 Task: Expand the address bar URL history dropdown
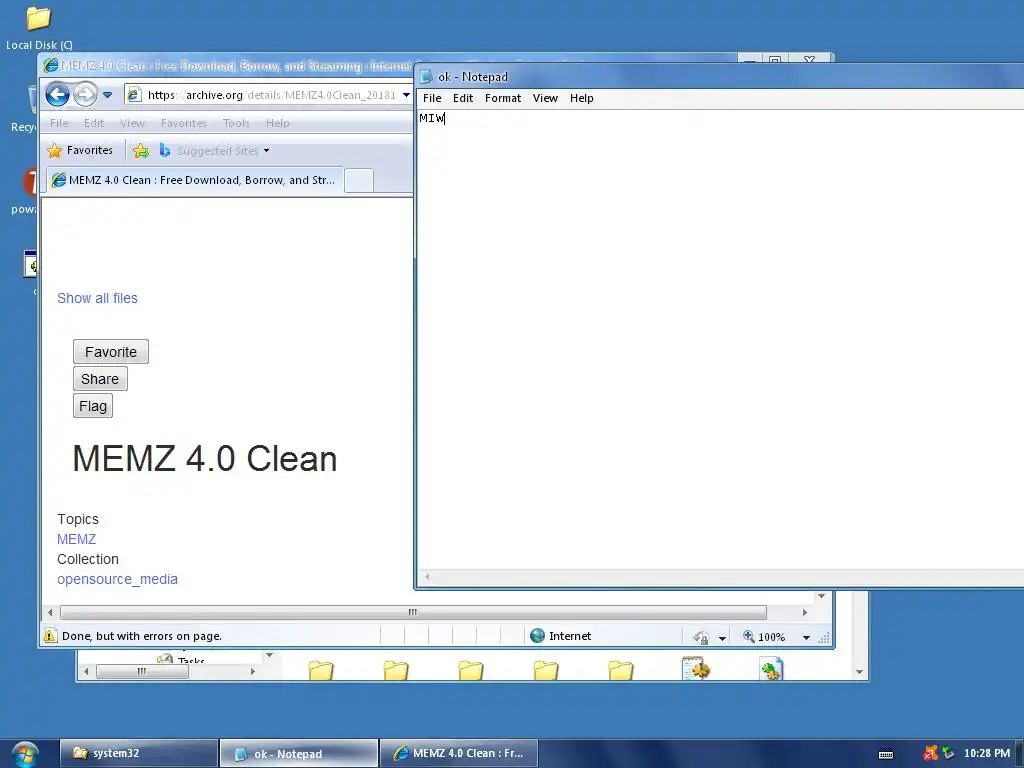tap(406, 95)
